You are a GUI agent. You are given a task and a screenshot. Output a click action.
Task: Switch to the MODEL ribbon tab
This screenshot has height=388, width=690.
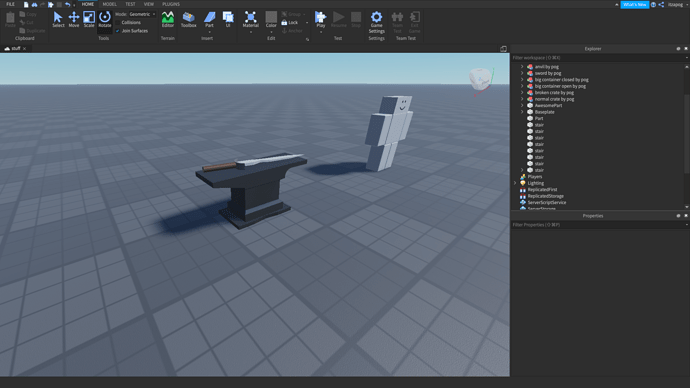point(110,4)
